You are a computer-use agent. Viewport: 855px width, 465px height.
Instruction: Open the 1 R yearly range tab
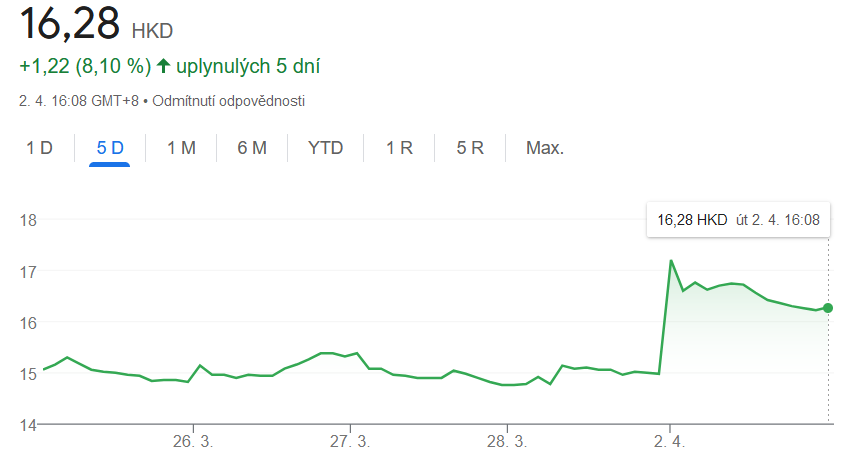point(400,148)
